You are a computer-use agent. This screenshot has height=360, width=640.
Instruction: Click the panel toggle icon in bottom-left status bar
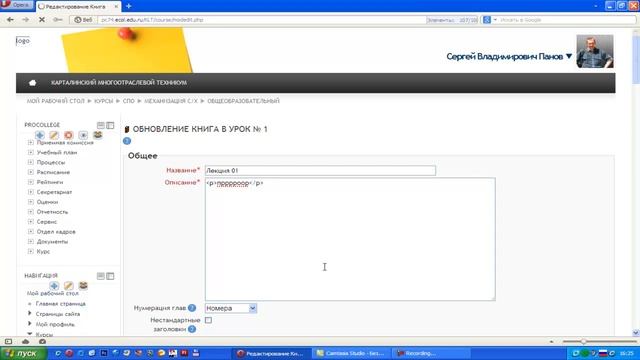pyautogui.click(x=8, y=341)
